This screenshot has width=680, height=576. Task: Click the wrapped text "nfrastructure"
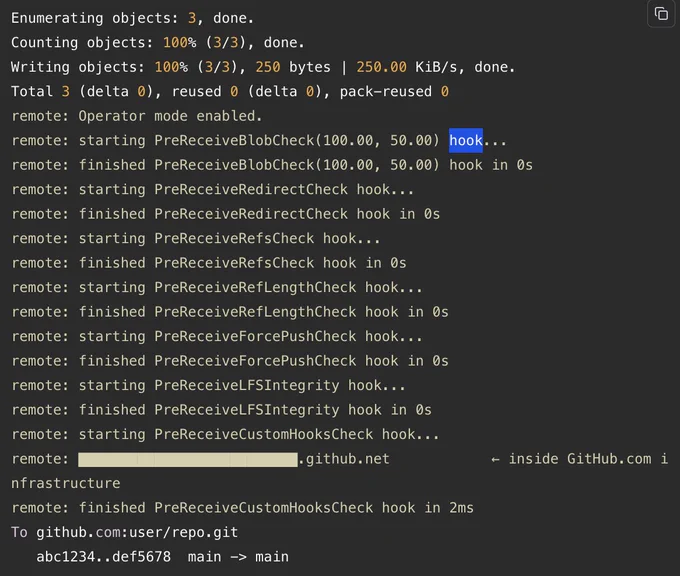point(65,483)
